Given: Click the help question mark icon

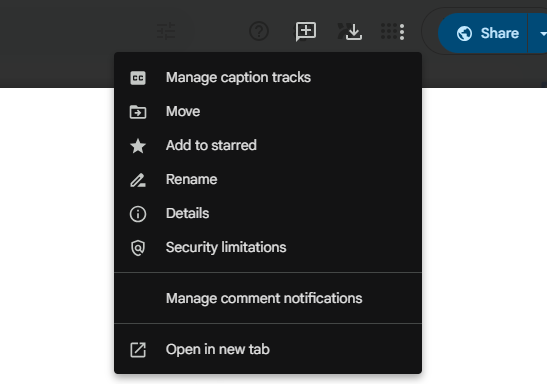Looking at the screenshot, I should coord(259,31).
